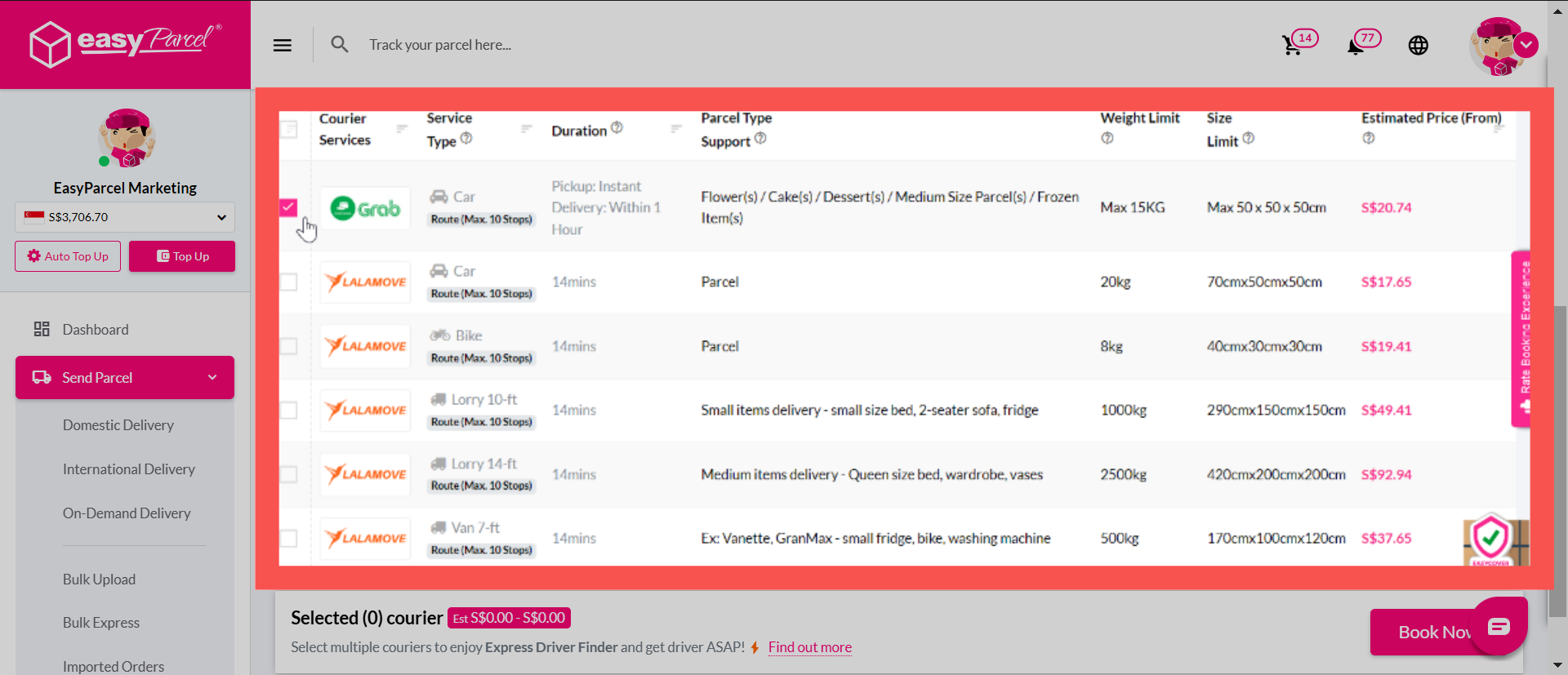Click the Duration help question icon

617,128
